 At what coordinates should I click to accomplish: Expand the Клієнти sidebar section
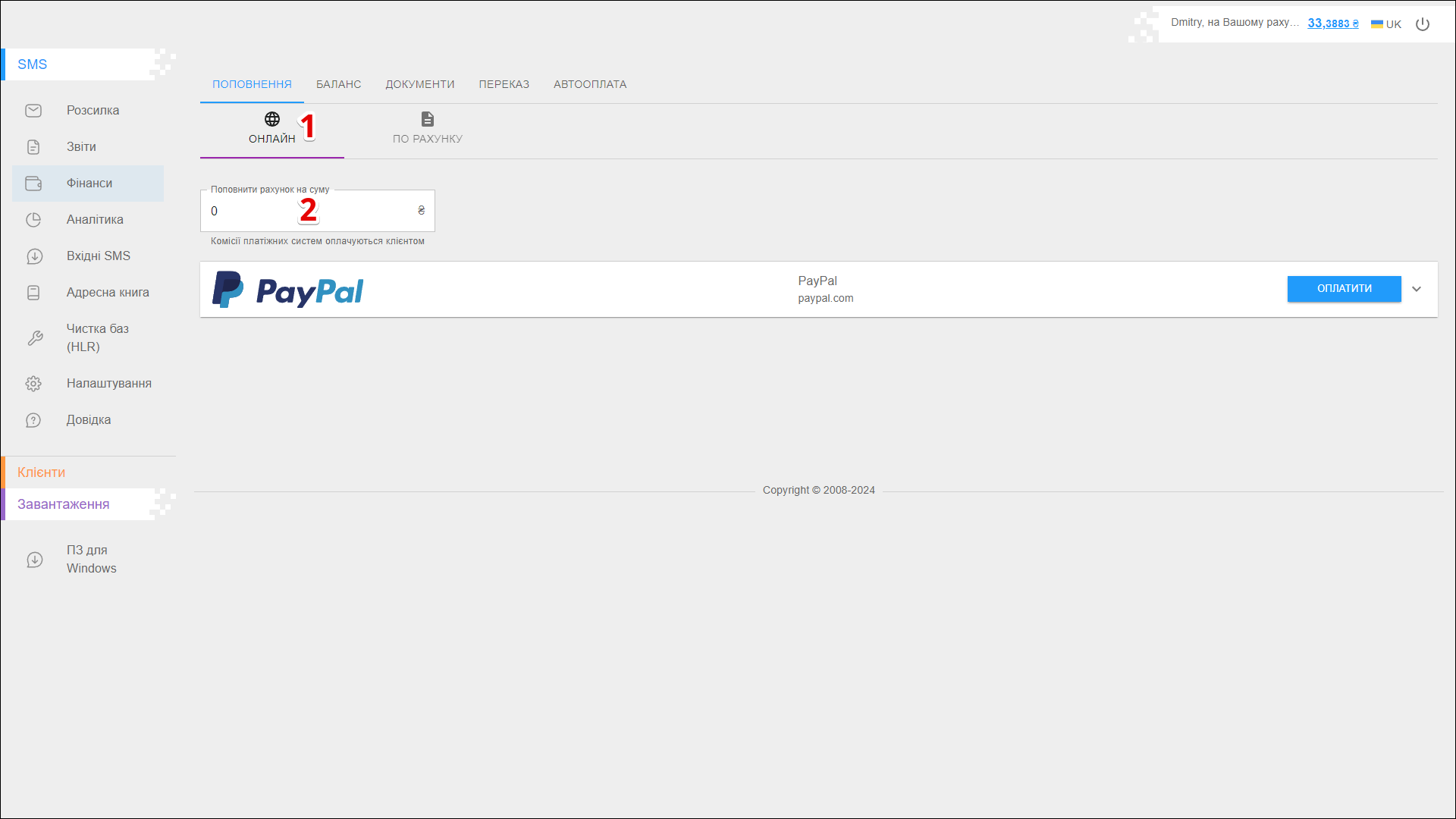coord(42,472)
